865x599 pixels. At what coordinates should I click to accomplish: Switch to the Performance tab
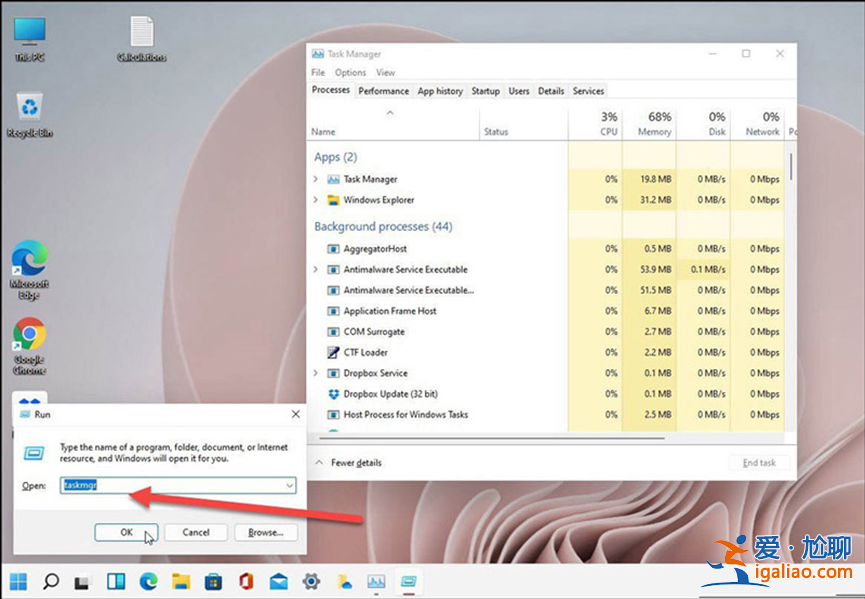(383, 90)
